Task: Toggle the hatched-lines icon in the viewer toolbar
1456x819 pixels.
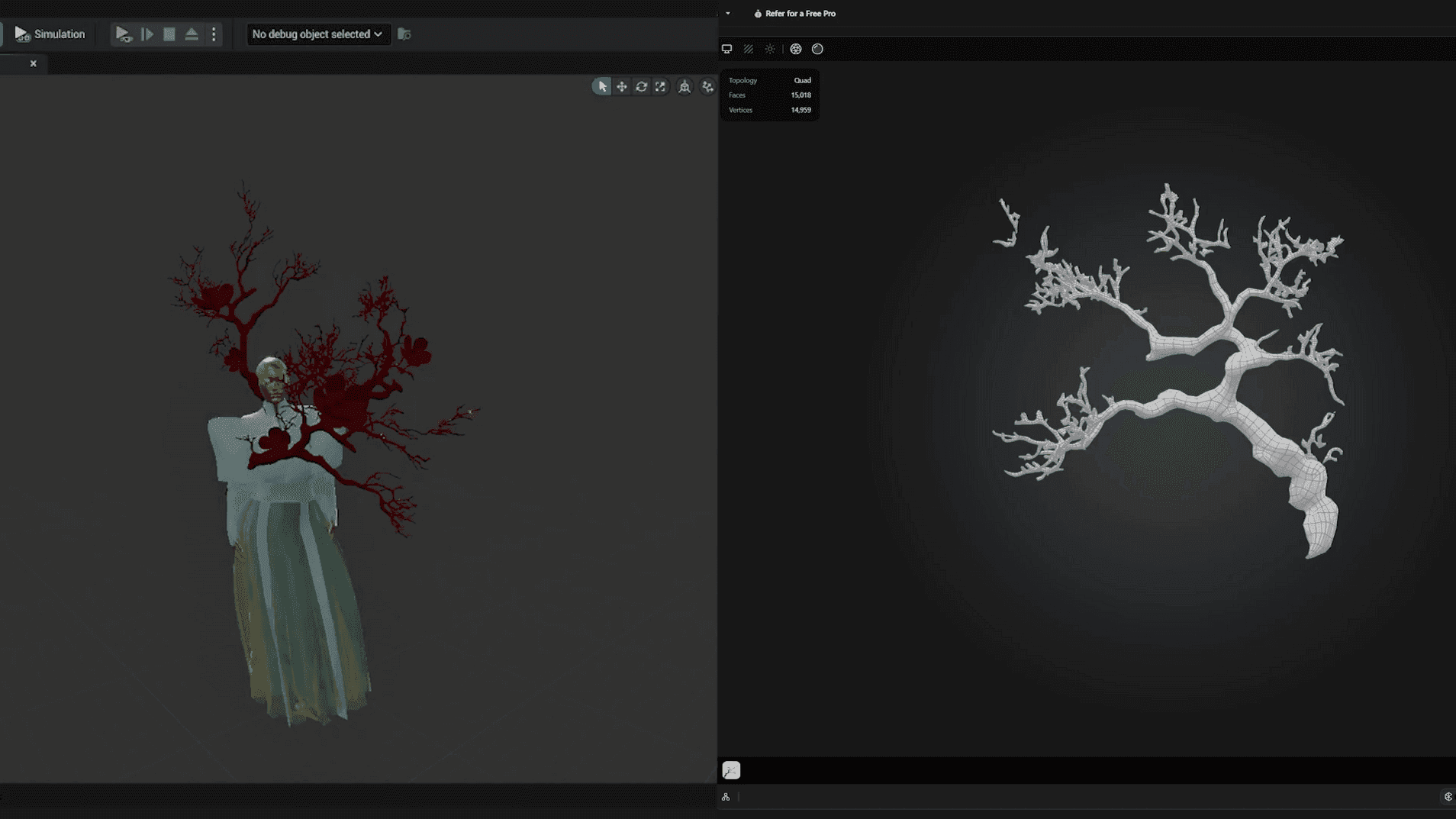Action: [x=749, y=49]
